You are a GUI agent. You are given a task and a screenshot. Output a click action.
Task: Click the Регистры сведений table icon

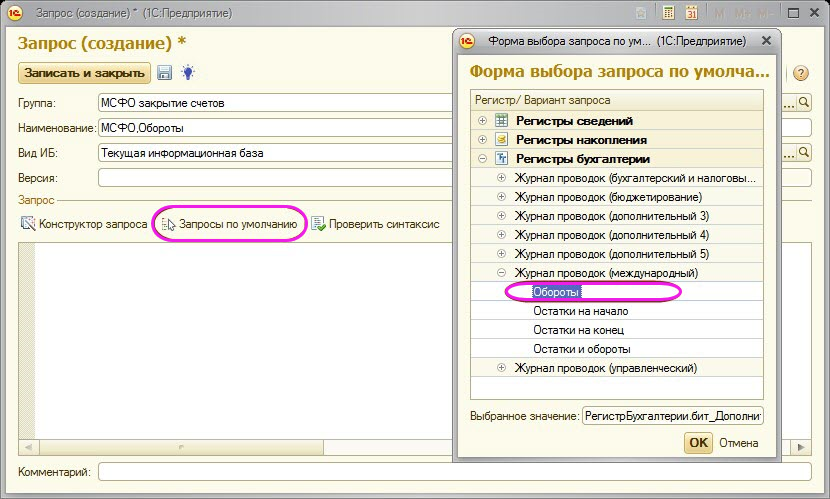pos(502,121)
